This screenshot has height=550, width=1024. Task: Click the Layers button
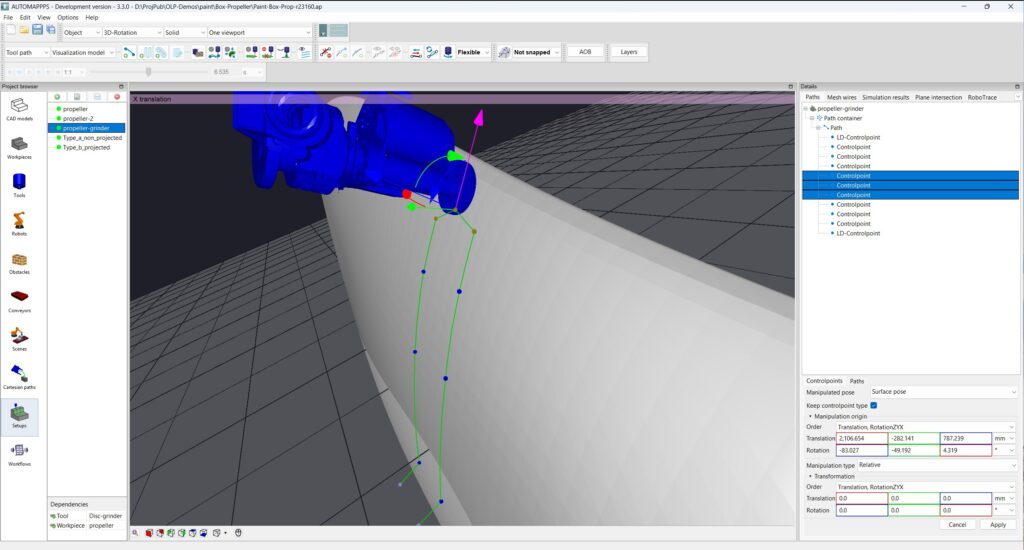(629, 52)
